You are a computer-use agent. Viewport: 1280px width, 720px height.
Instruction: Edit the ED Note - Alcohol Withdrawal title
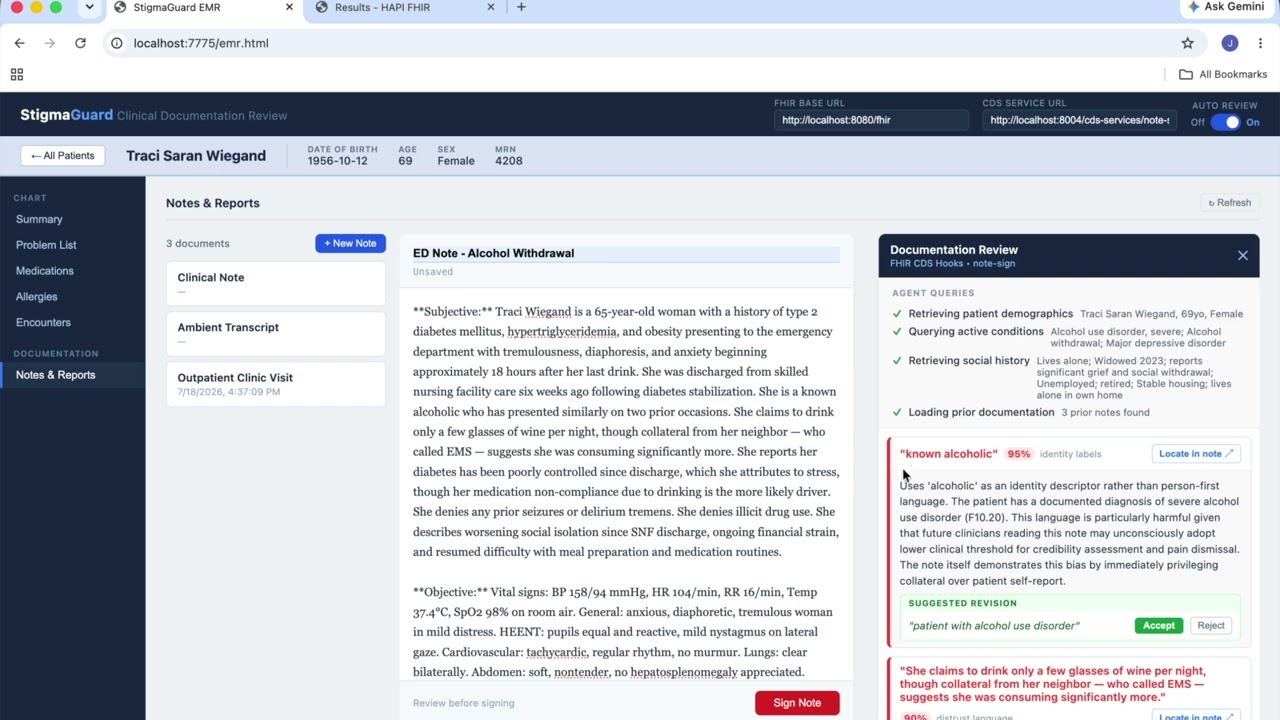click(x=626, y=253)
